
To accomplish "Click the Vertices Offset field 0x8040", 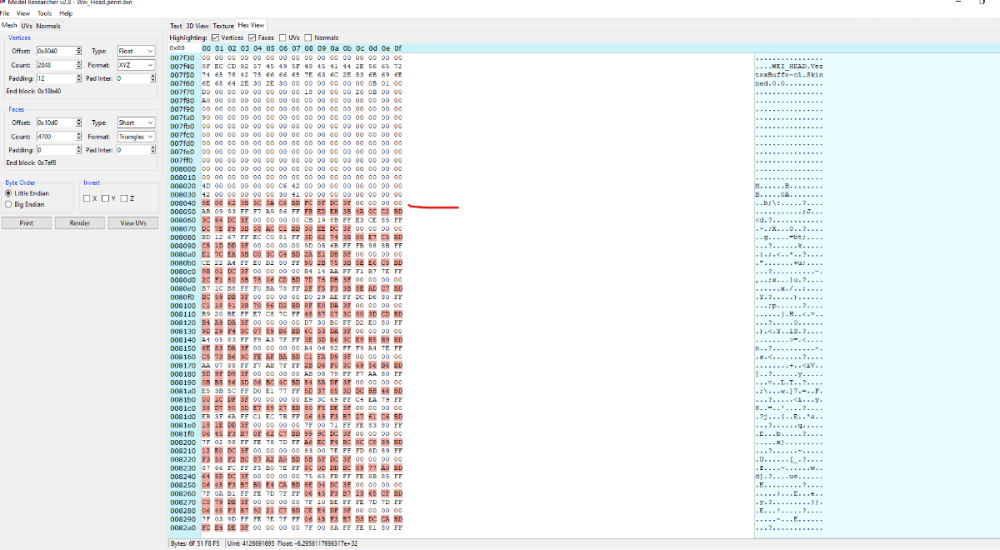I will (x=55, y=51).
